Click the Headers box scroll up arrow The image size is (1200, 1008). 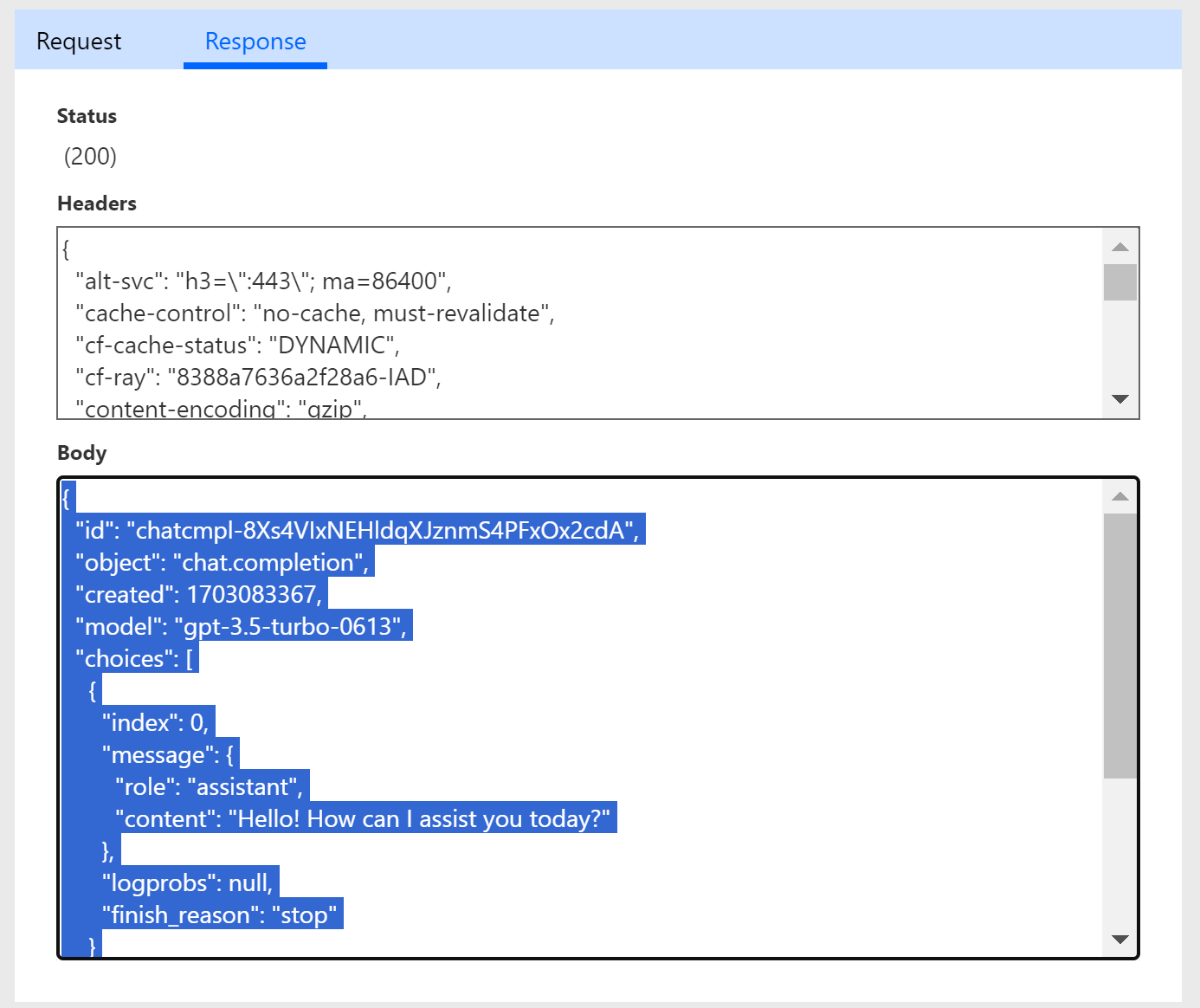click(1119, 247)
